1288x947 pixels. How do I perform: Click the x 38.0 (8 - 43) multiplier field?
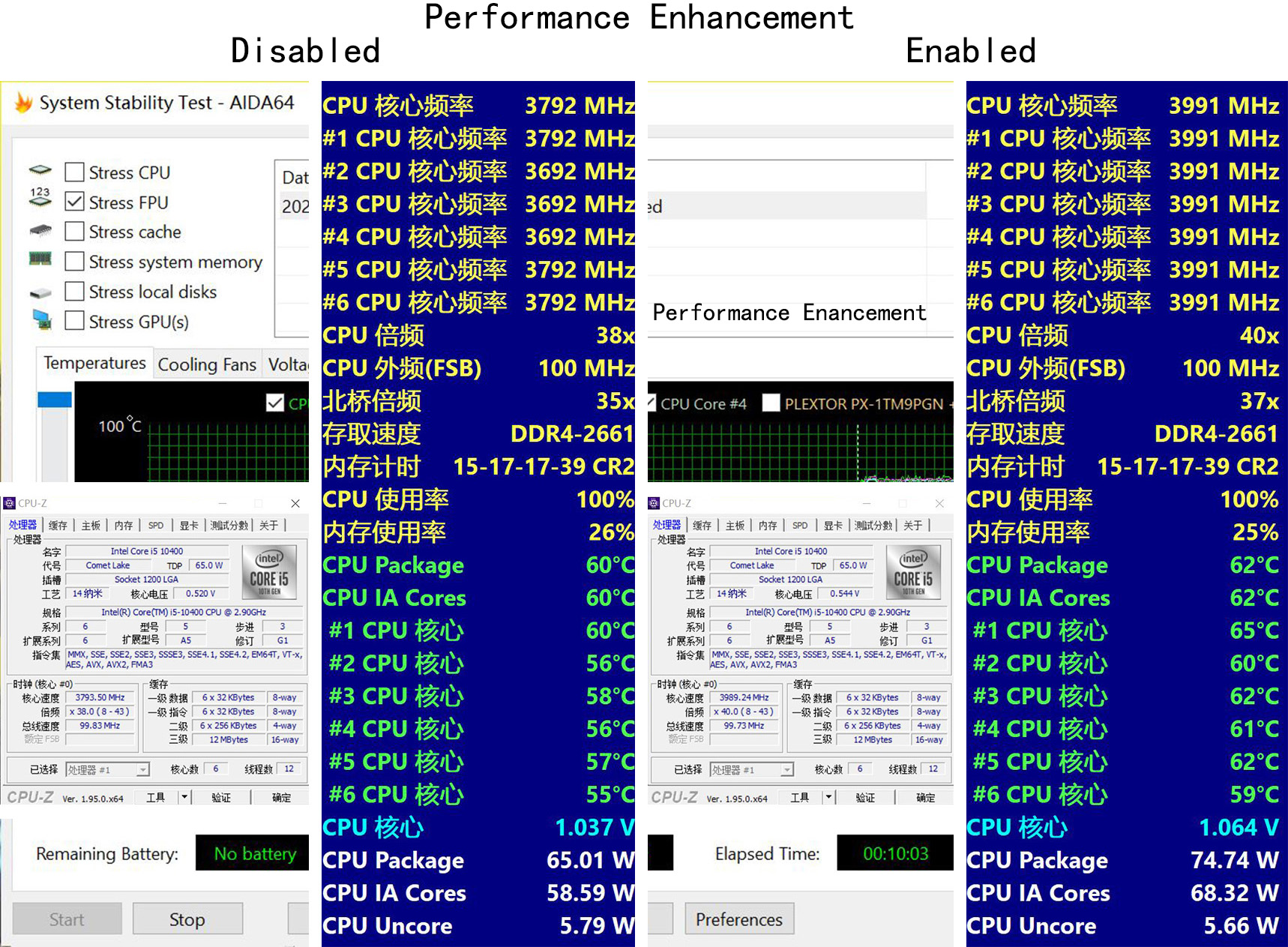[100, 712]
